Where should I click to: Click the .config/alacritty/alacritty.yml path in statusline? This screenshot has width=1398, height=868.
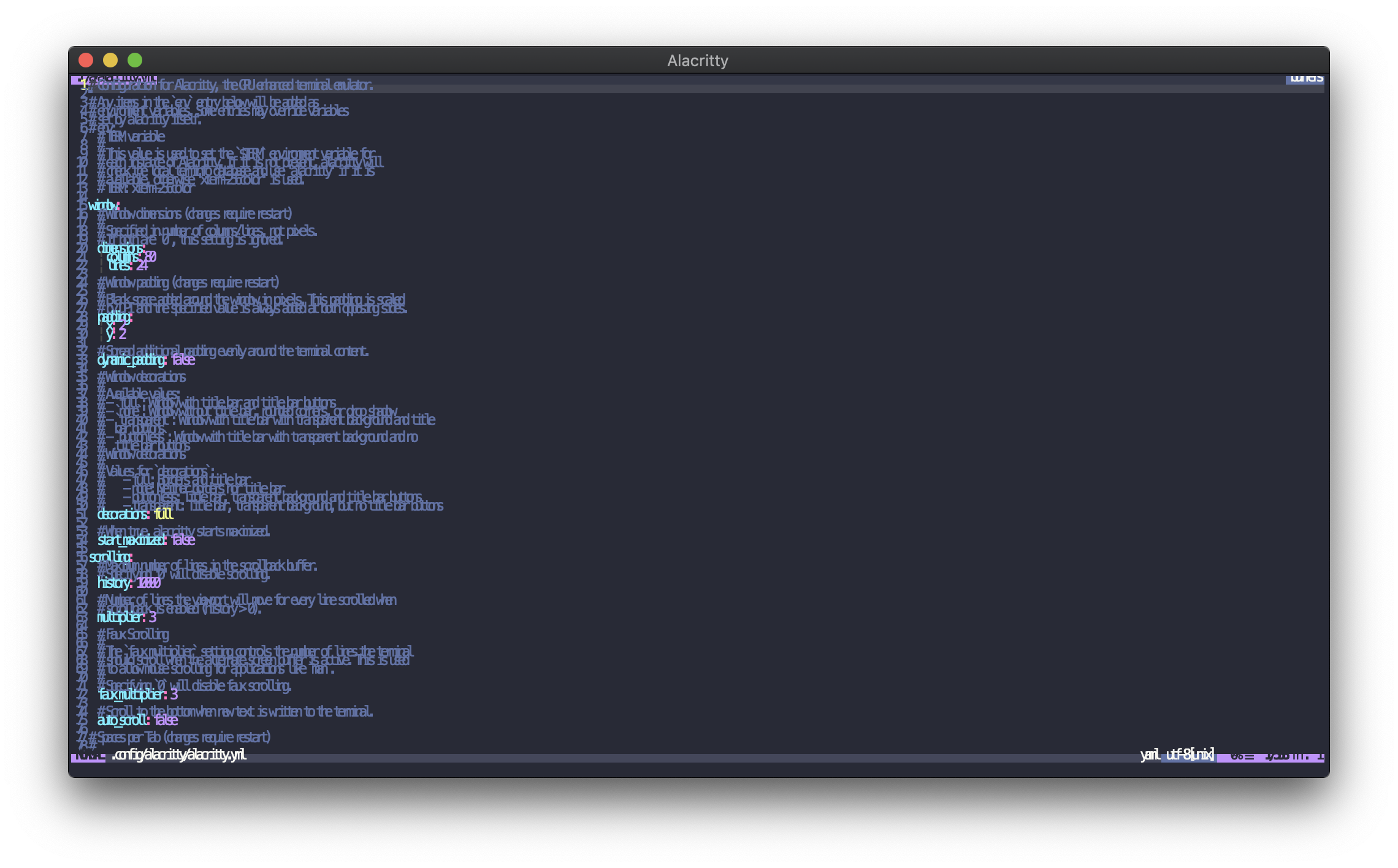pyautogui.click(x=179, y=755)
